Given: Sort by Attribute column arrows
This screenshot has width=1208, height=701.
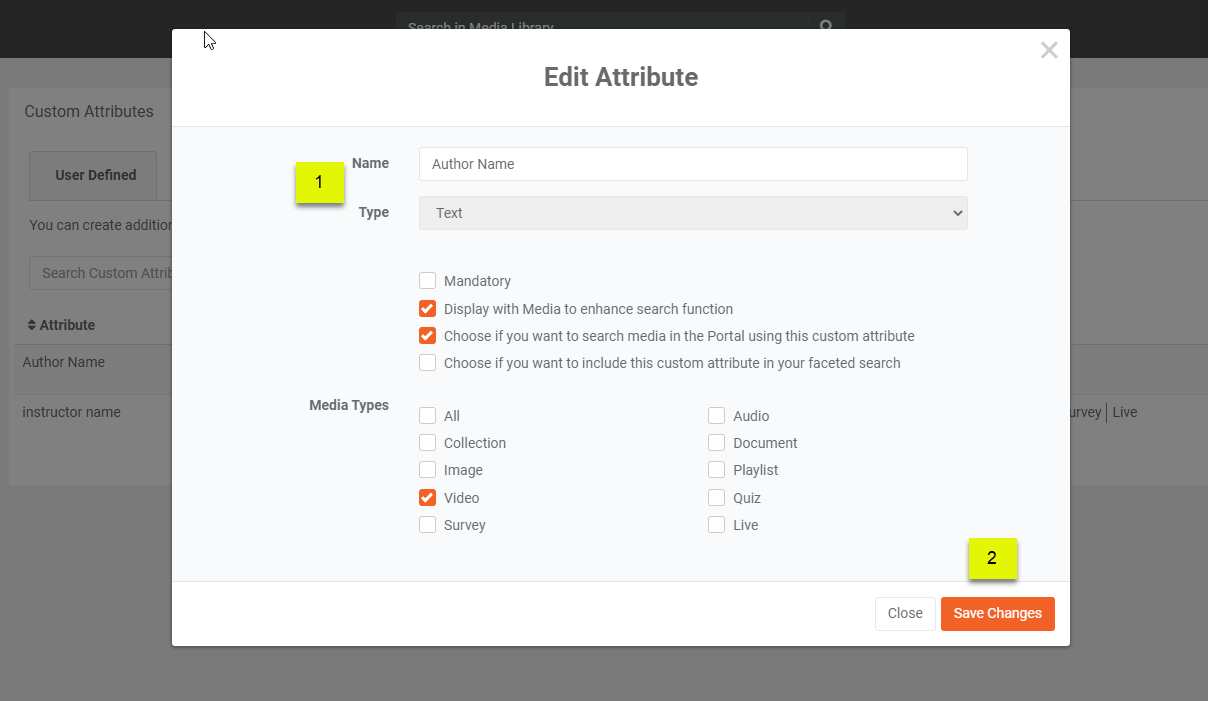Looking at the screenshot, I should 31,325.
